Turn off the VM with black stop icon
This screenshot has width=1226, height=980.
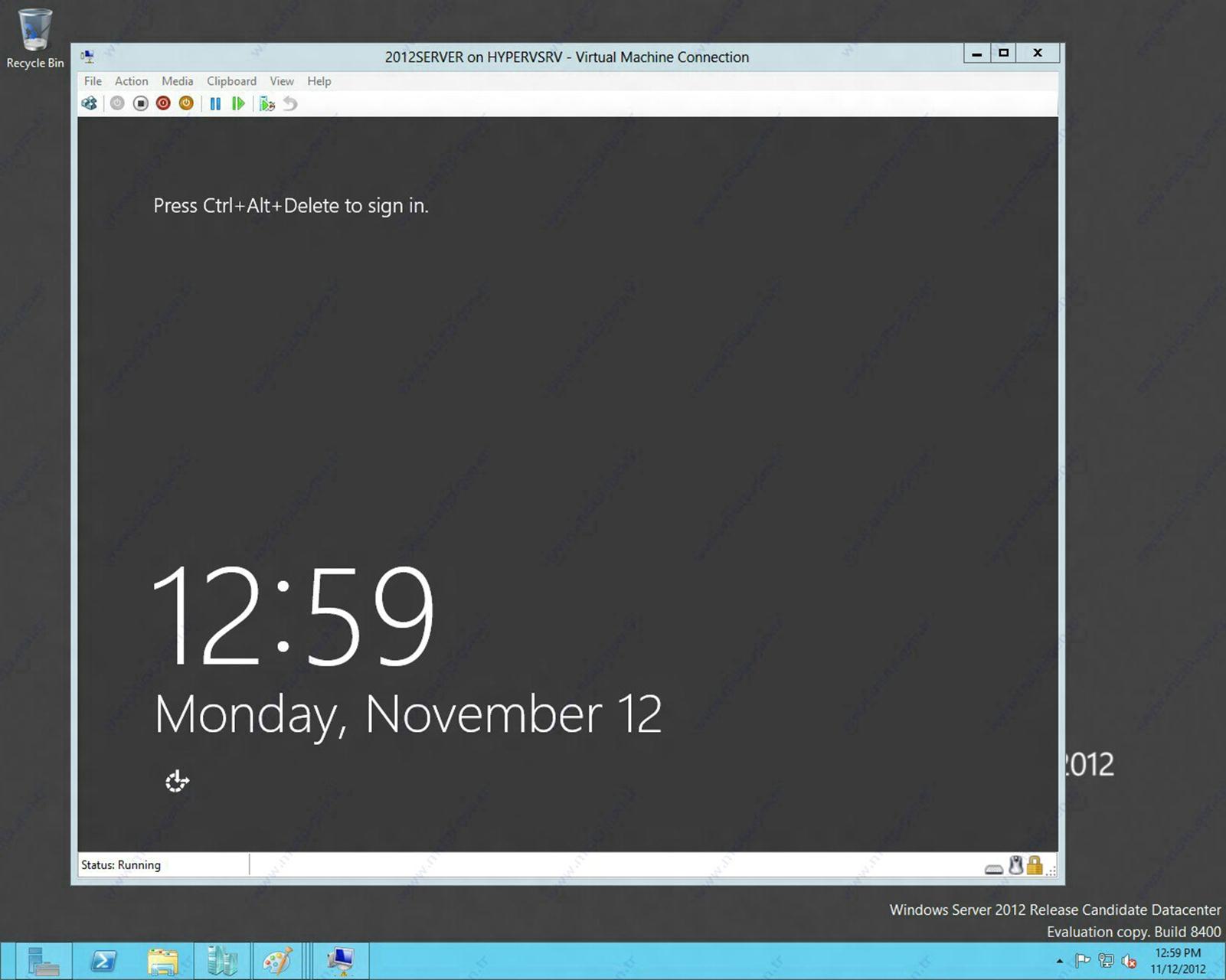tap(140, 103)
